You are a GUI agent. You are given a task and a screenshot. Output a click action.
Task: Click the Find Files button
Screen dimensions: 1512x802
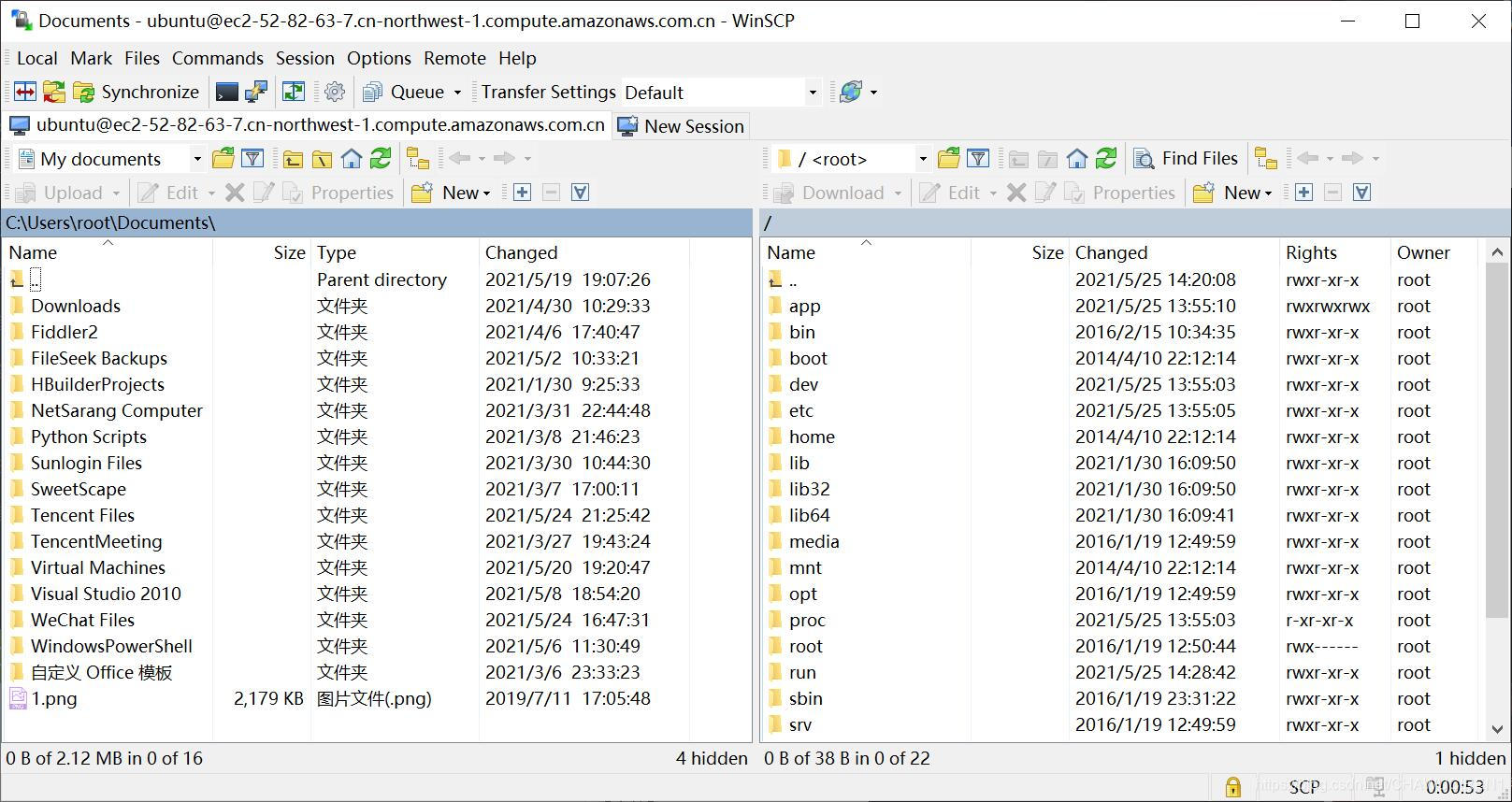click(x=1186, y=159)
